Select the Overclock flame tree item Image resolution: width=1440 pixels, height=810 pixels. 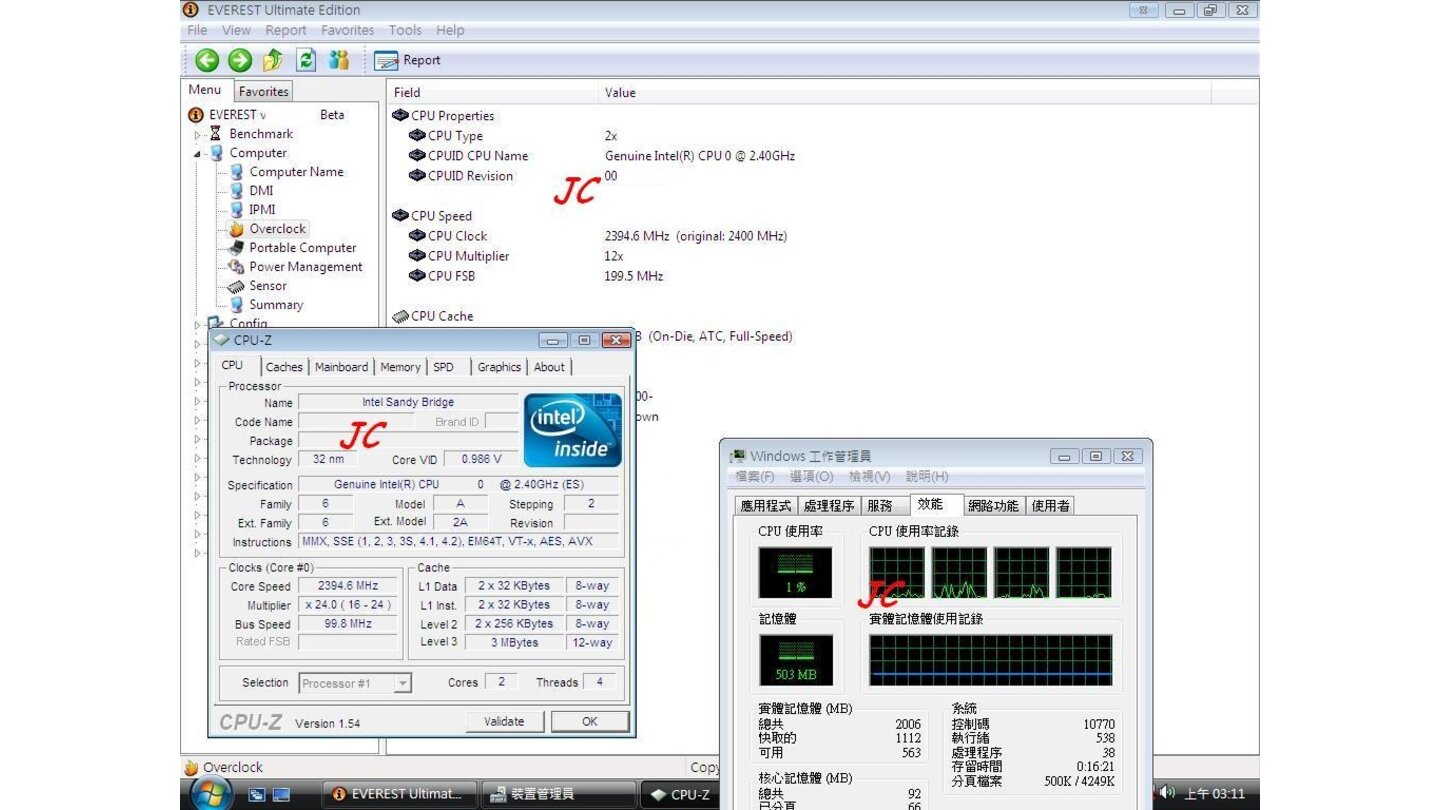click(x=267, y=229)
